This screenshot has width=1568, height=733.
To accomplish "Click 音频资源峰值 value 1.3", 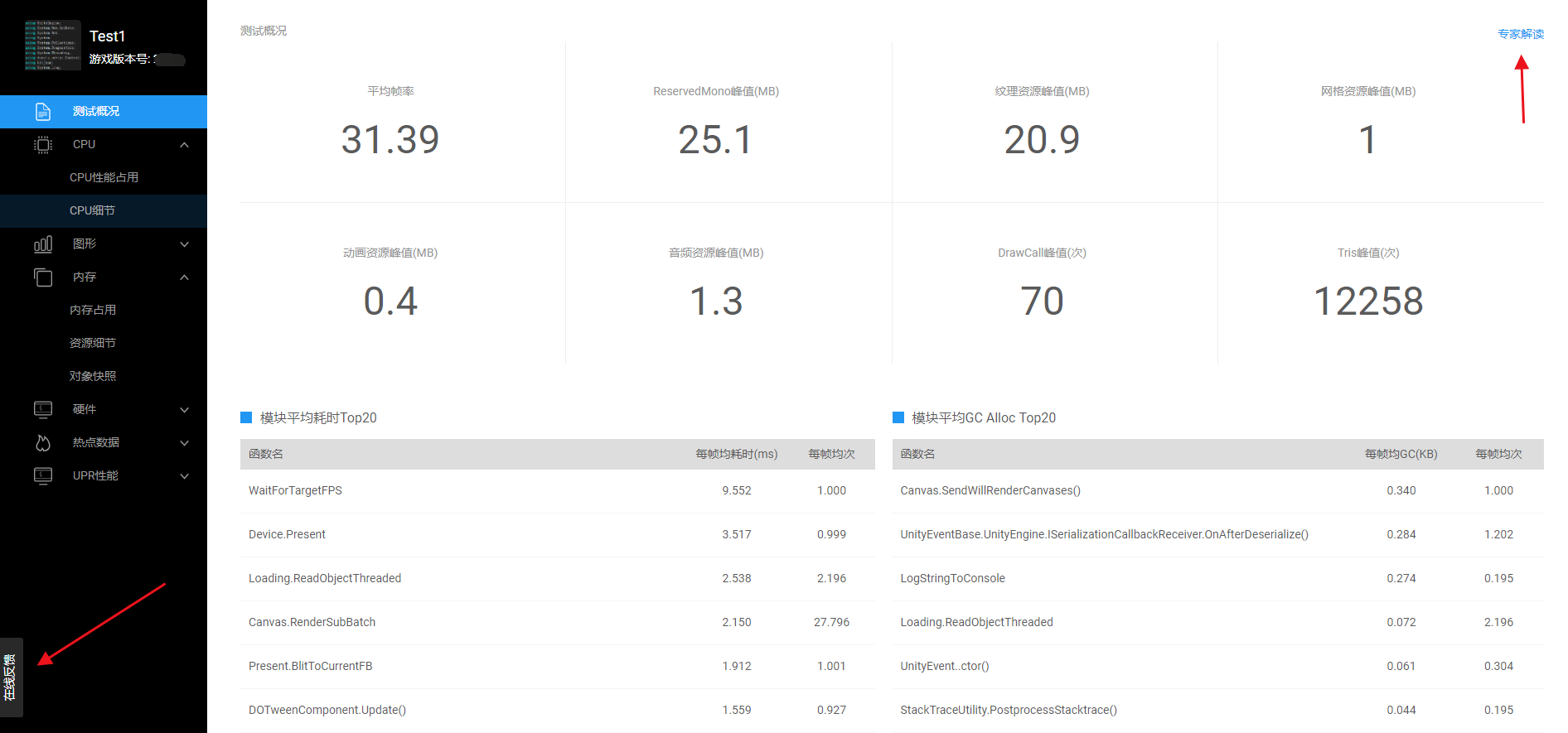I will coord(716,301).
